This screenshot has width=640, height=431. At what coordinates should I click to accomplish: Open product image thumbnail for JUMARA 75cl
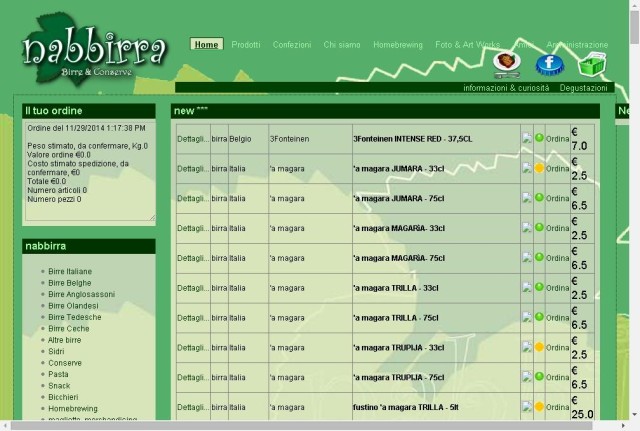[527, 198]
